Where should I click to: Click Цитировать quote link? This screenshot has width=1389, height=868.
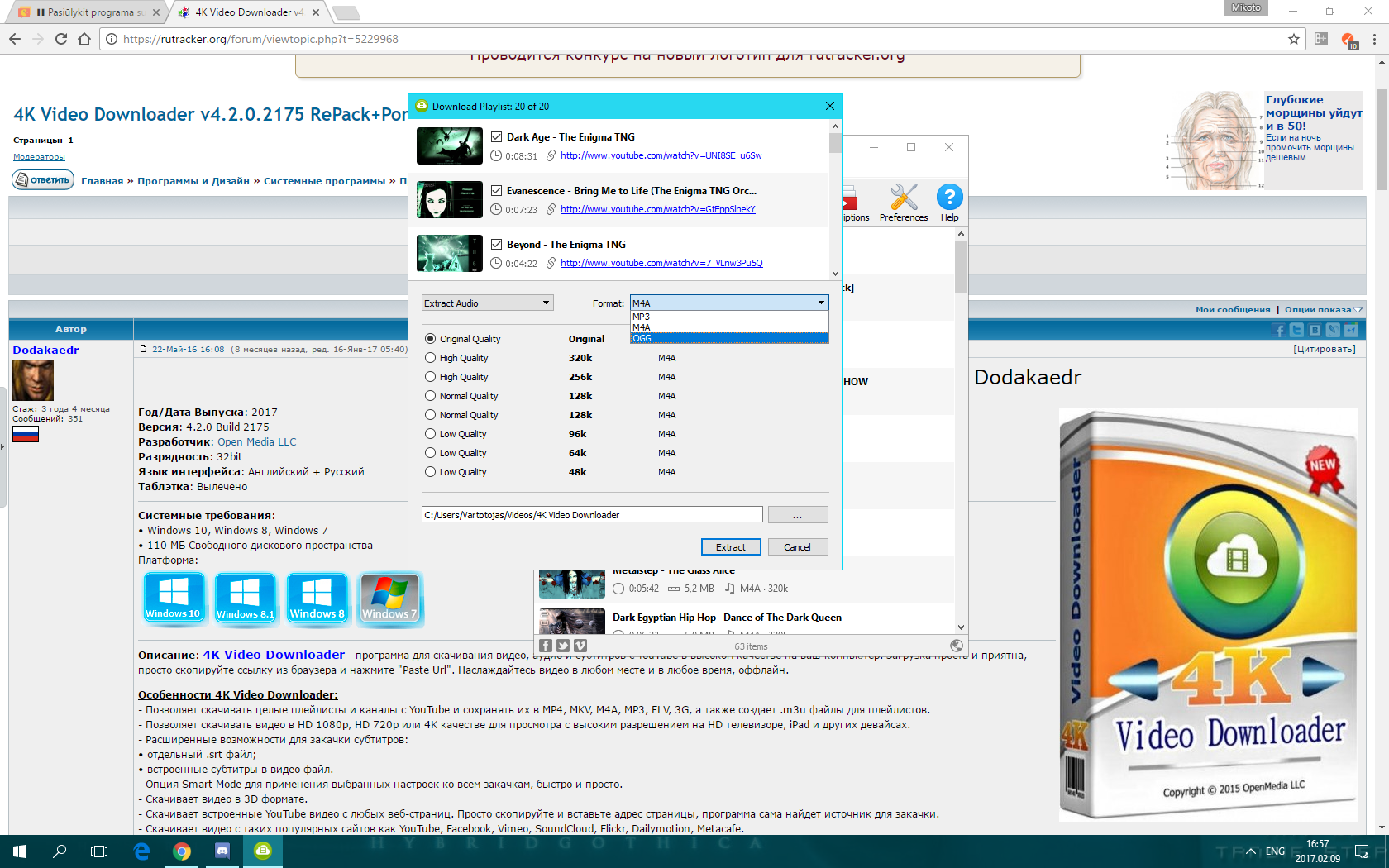tap(1325, 349)
